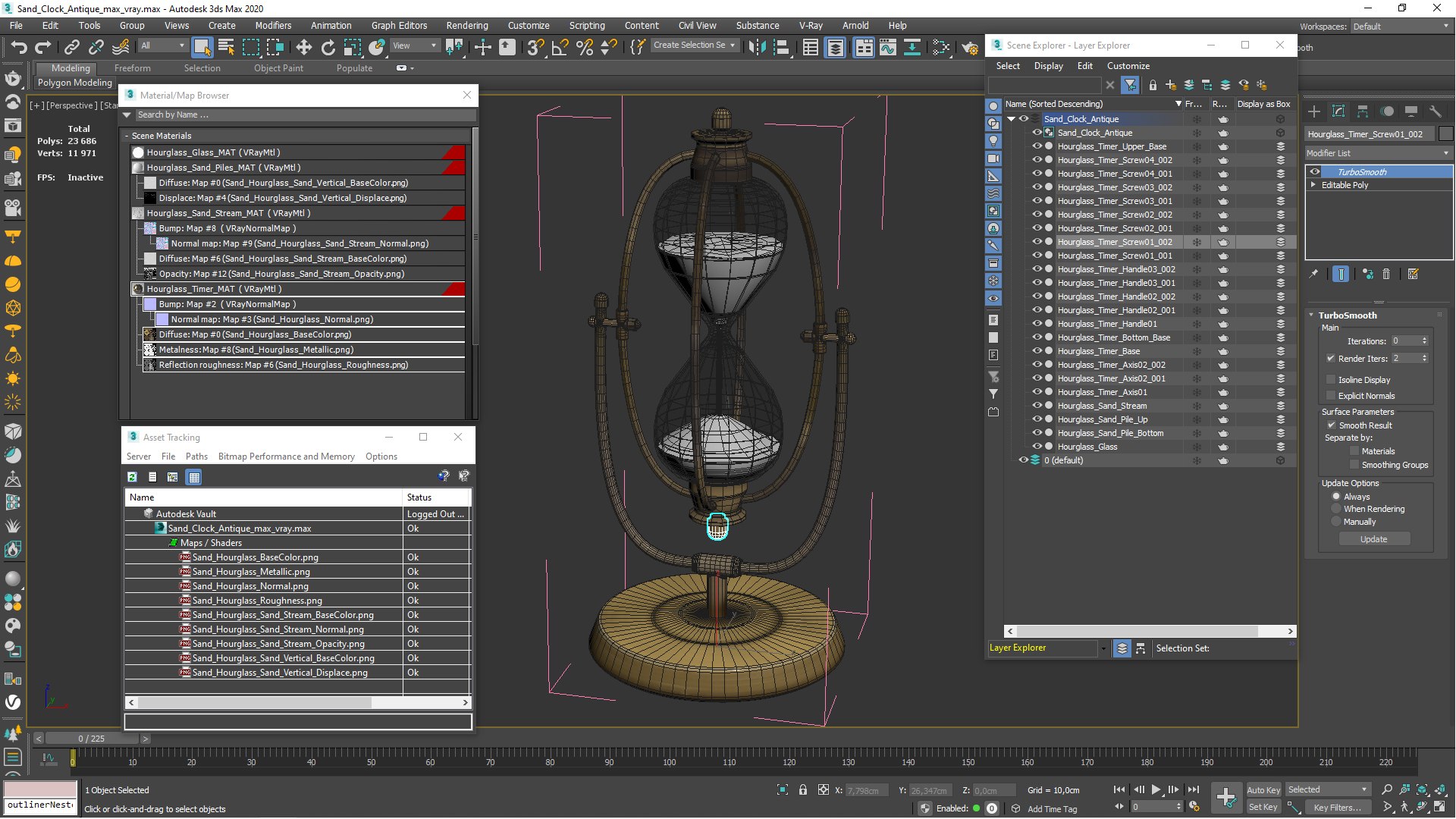Collapse the TurboSmooth rollout

pos(1313,315)
